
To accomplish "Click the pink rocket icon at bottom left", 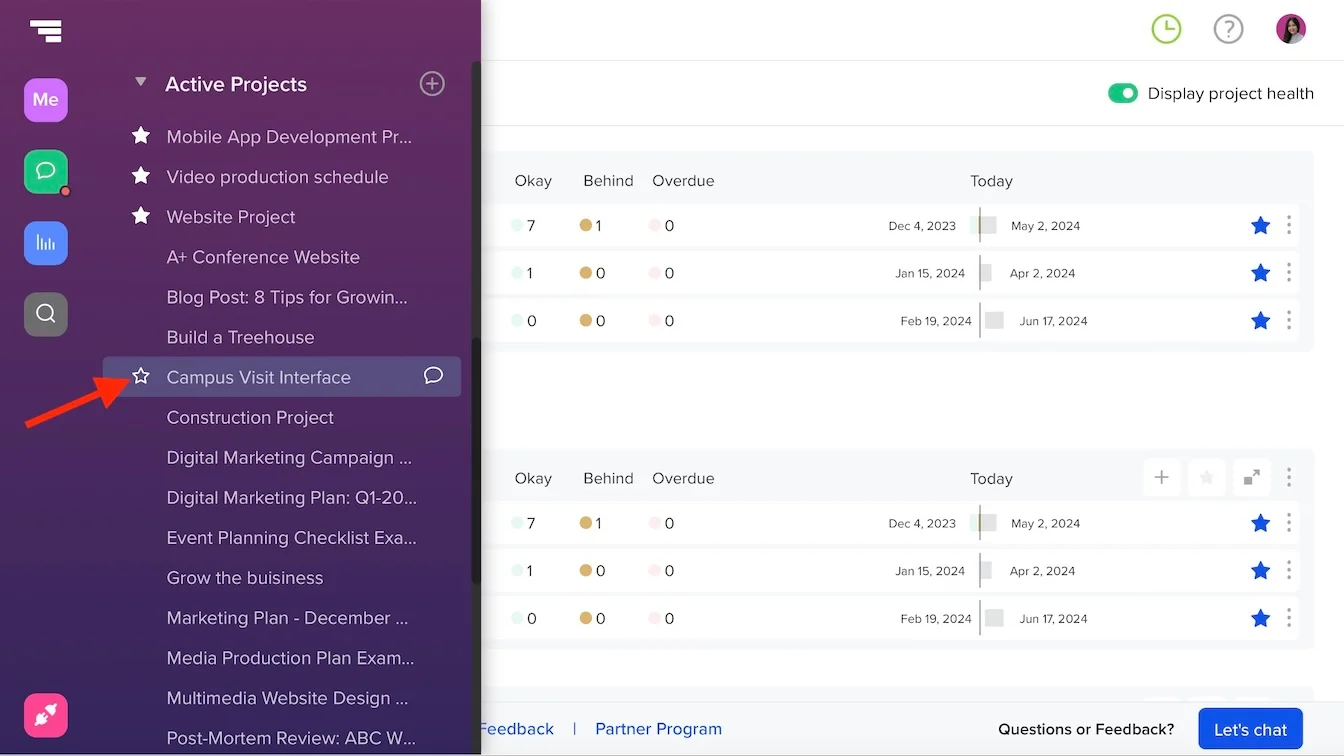I will (45, 715).
